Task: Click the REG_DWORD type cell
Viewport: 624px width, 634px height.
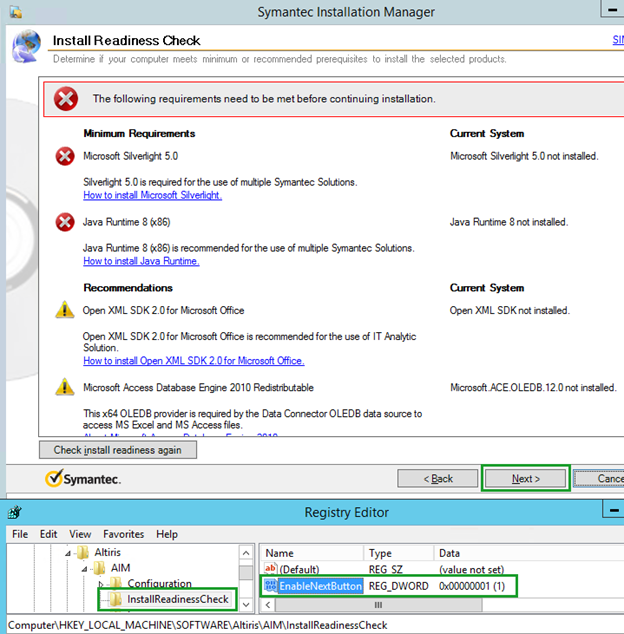Action: (x=398, y=586)
